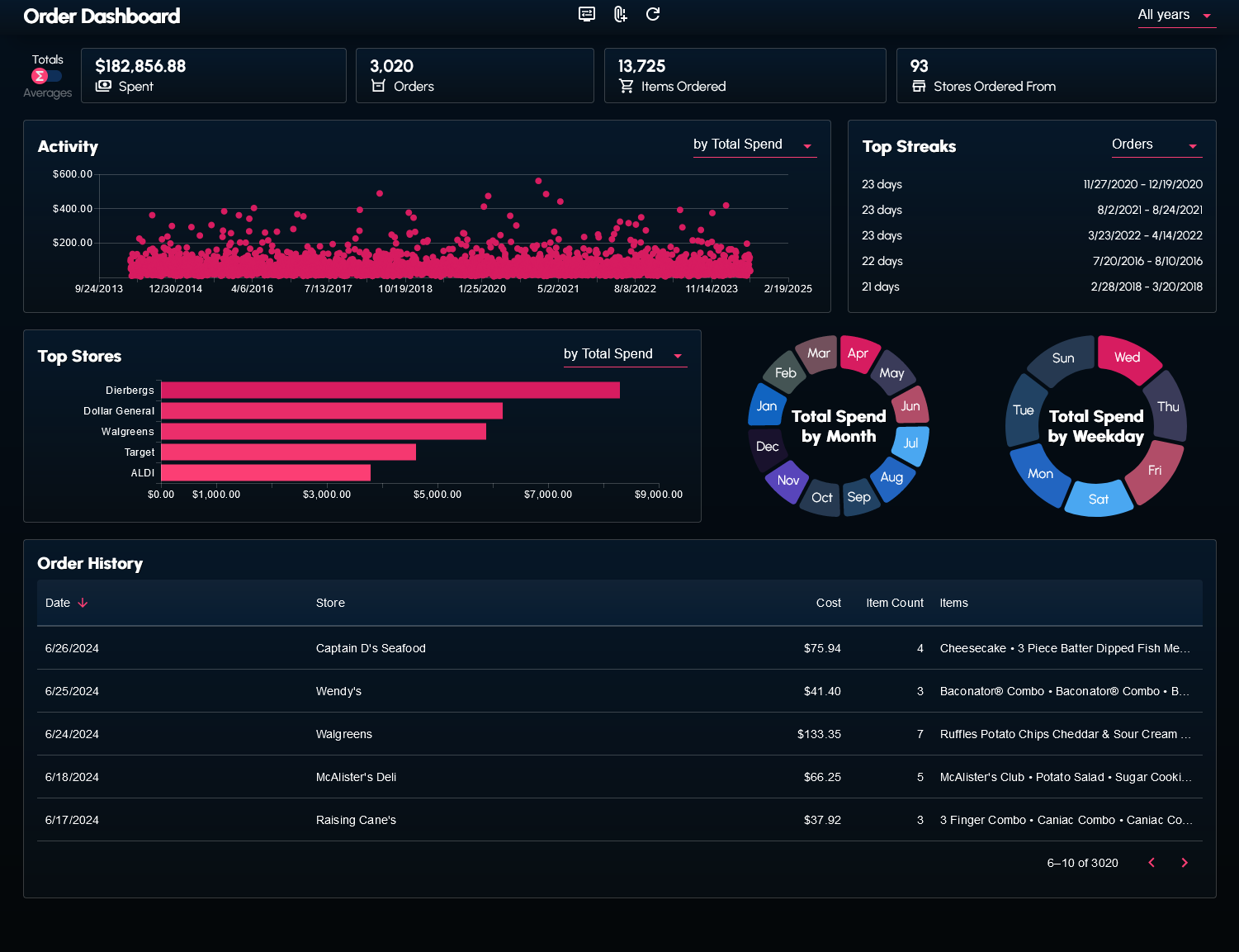Select the Wed segment in weekday chart
The height and width of the screenshot is (952, 1239).
click(1128, 357)
